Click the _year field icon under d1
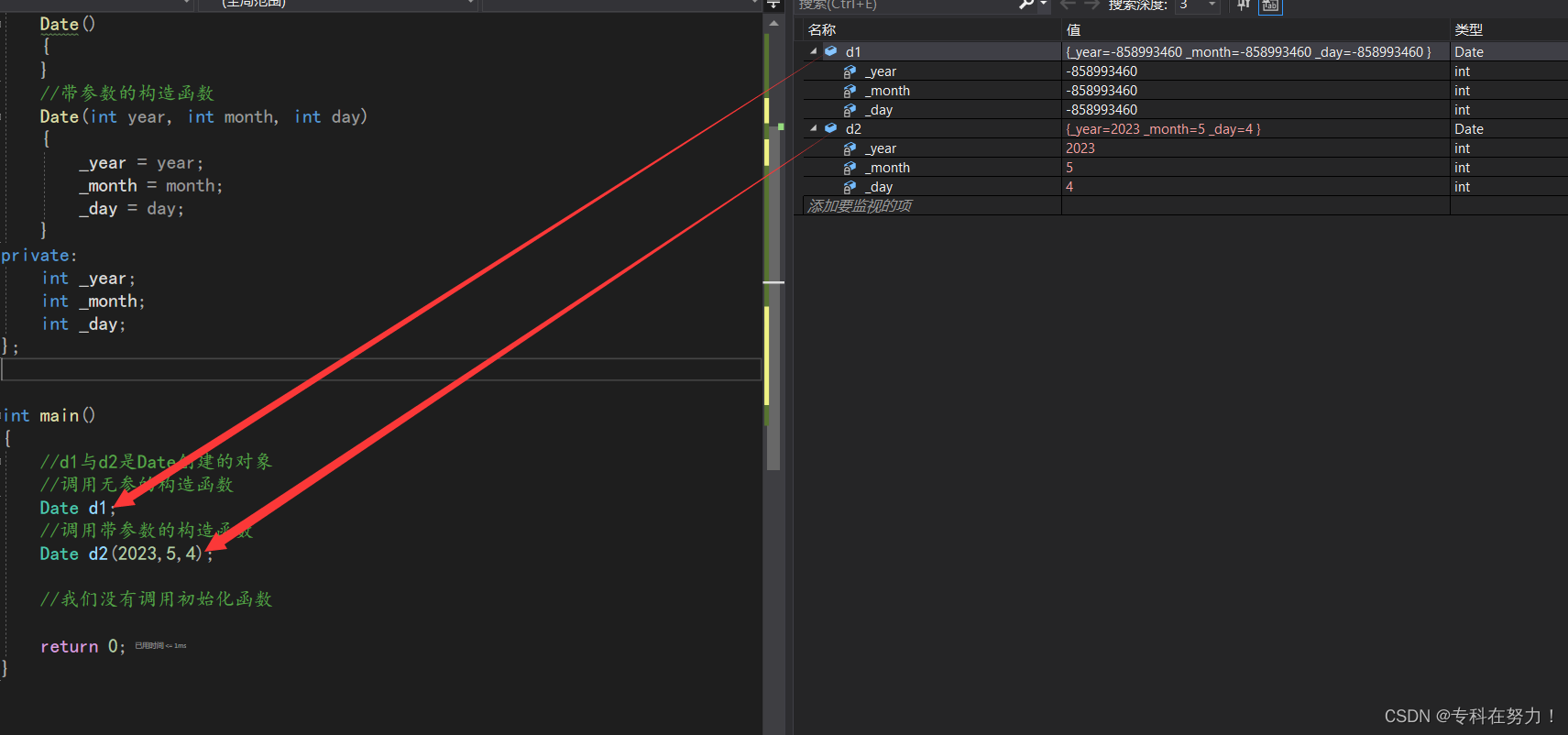The image size is (1568, 735). (x=850, y=71)
